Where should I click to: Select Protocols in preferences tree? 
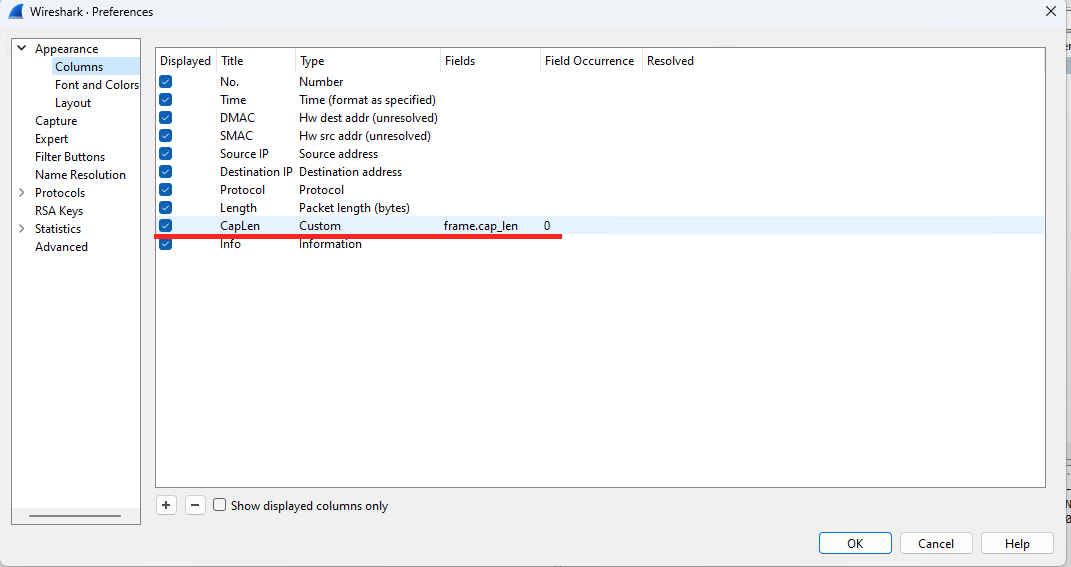coord(60,193)
